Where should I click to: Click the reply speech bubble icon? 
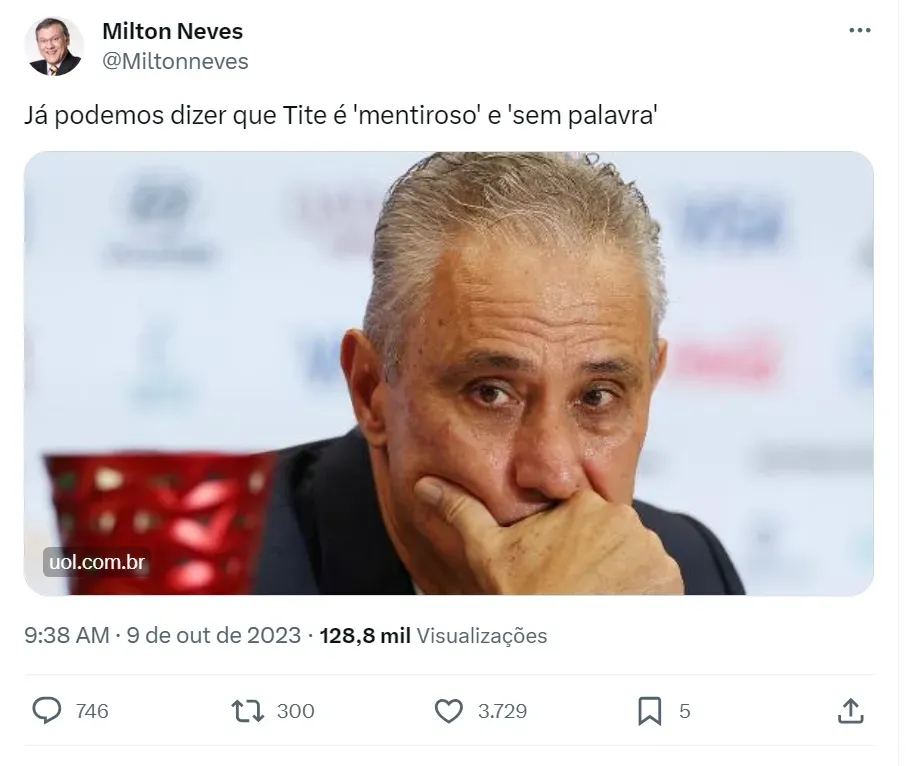coord(46,711)
